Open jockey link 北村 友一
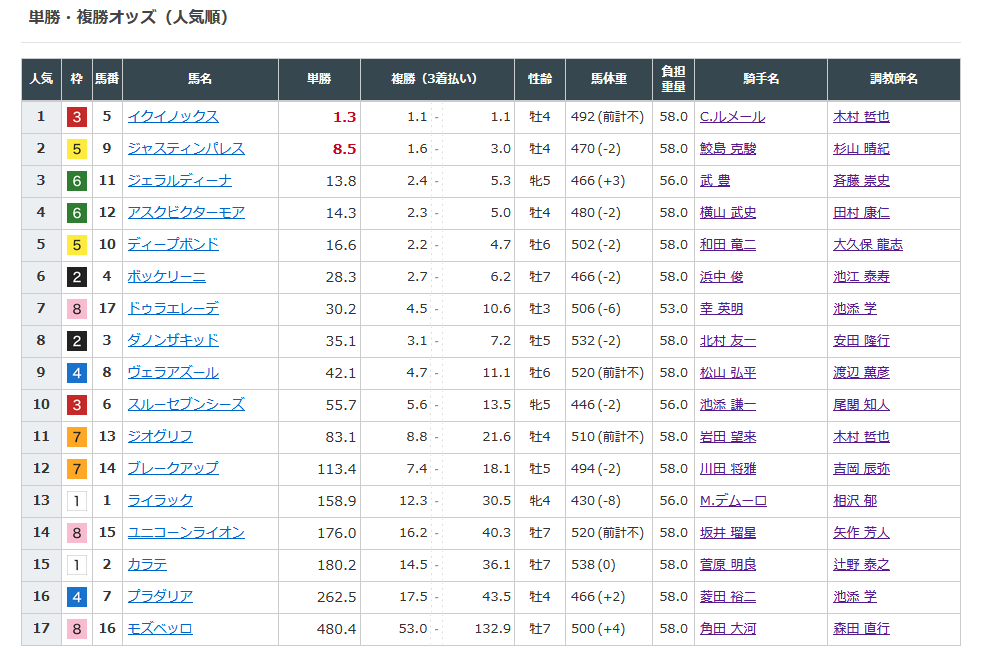The width and height of the screenshot is (990, 663). point(728,340)
